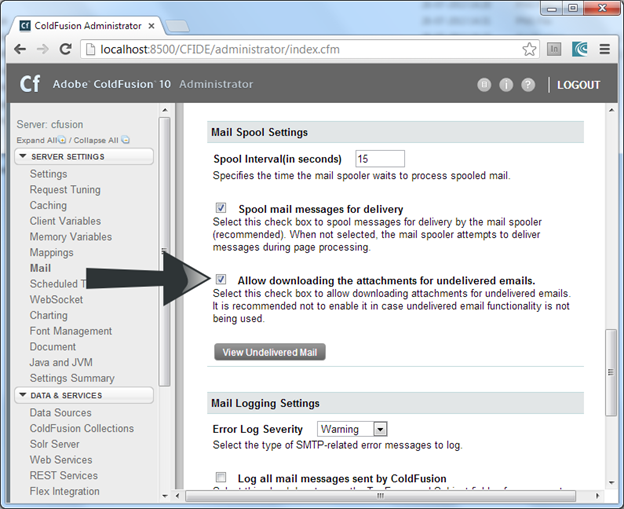The height and width of the screenshot is (509, 624).
Task: Open the Chrome hamburger menu
Action: click(605, 49)
